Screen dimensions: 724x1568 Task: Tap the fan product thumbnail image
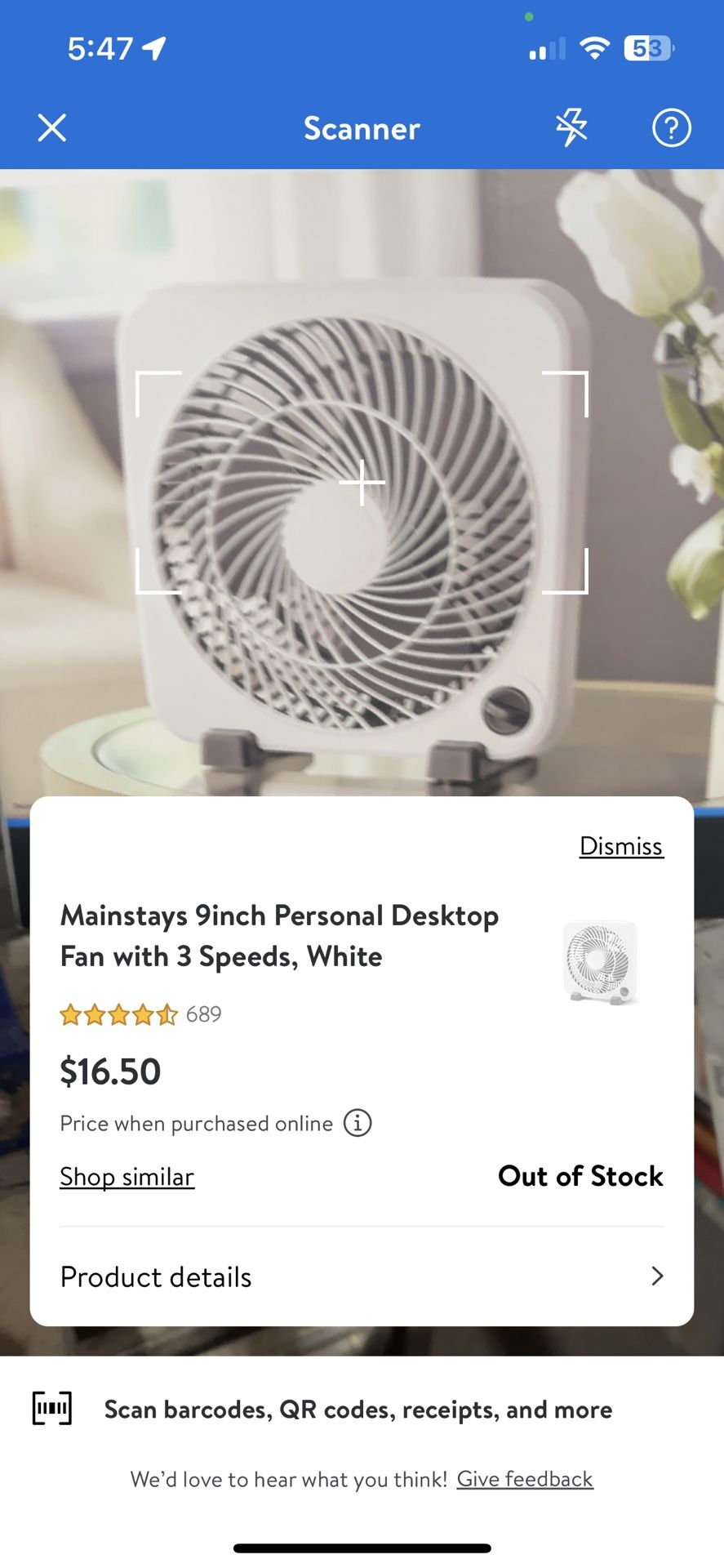tap(601, 962)
